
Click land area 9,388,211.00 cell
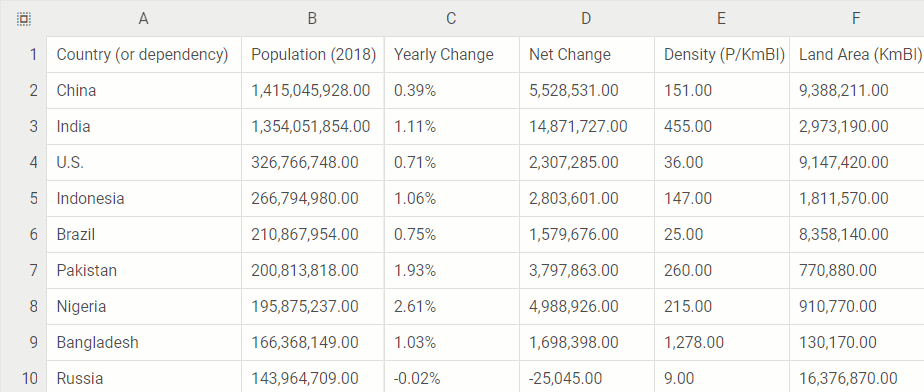point(856,91)
